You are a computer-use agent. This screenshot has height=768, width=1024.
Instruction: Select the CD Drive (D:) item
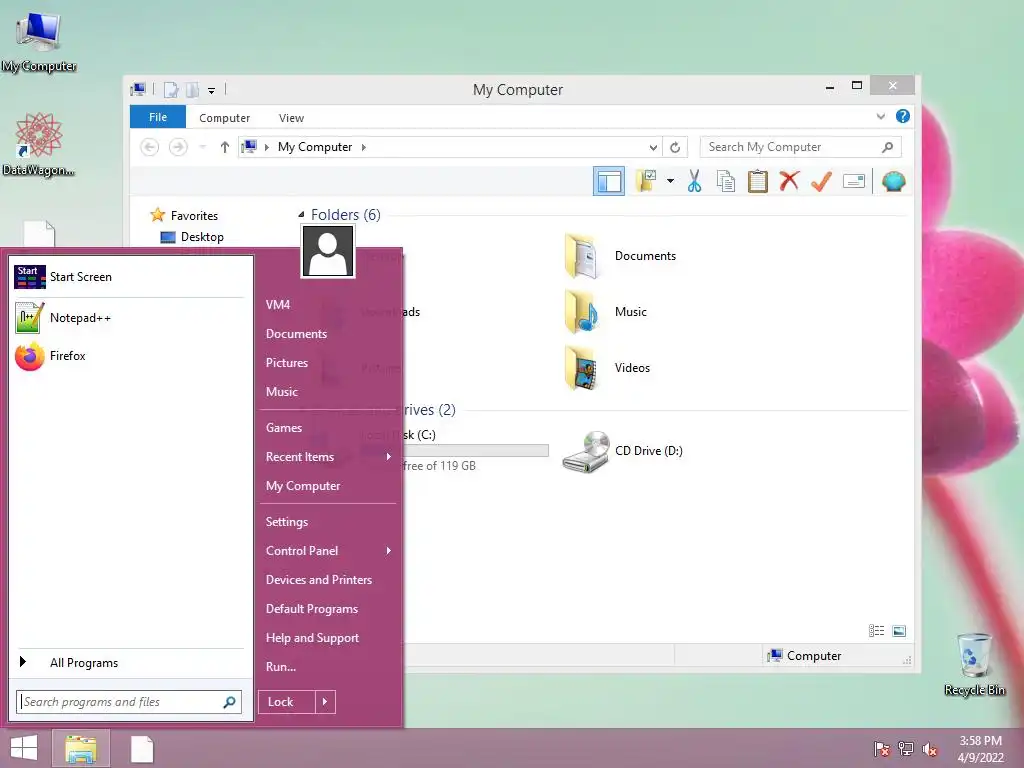pyautogui.click(x=622, y=451)
